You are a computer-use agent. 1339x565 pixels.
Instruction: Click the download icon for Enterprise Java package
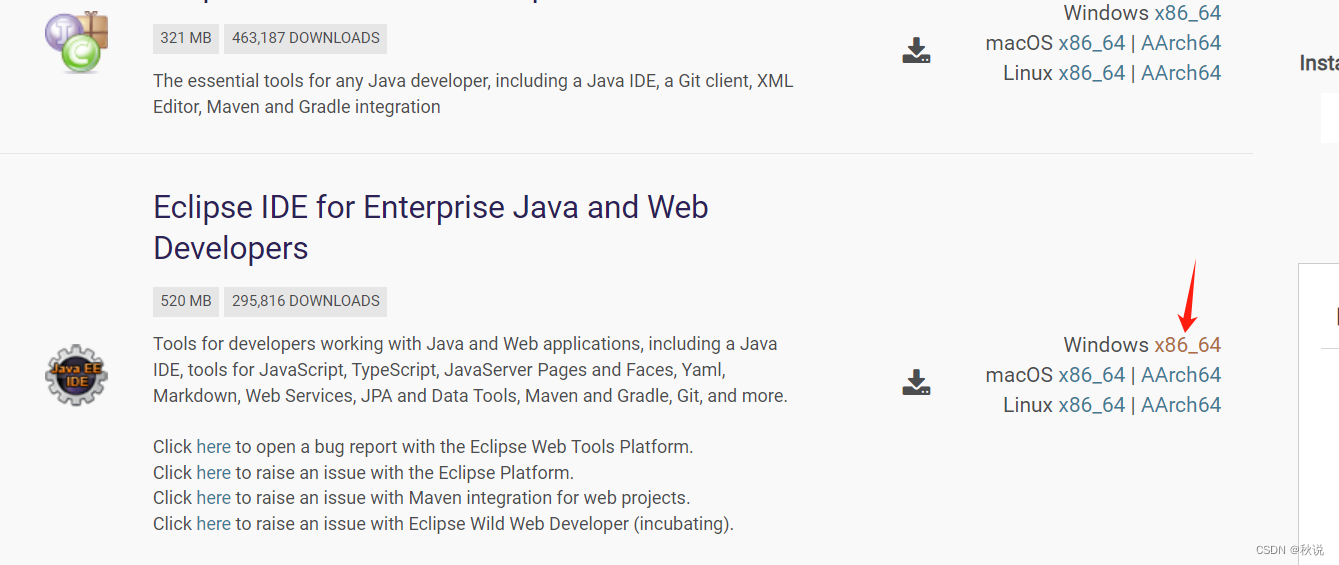(x=916, y=382)
